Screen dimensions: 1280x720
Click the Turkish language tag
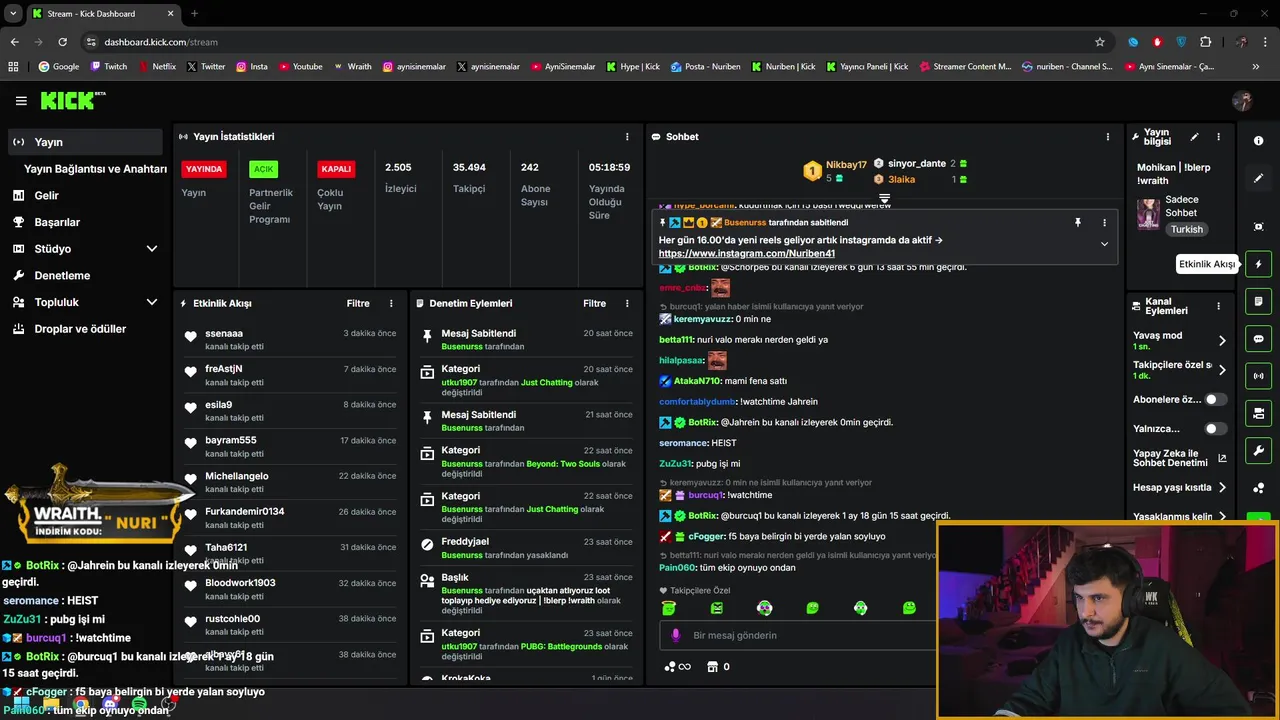(x=1187, y=229)
